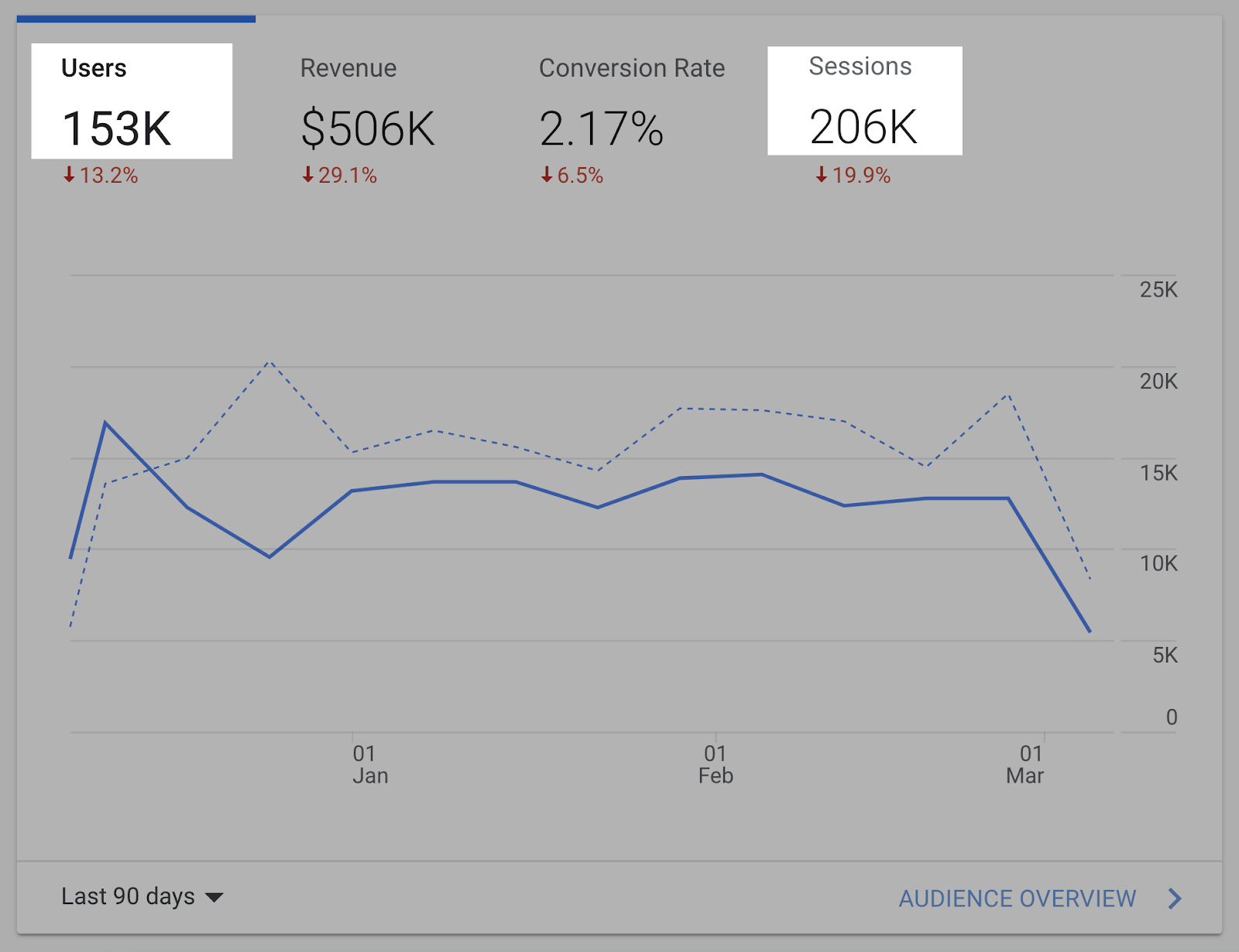The width and height of the screenshot is (1239, 952).
Task: Open the Audience Overview report link
Action: pyautogui.click(x=1017, y=899)
